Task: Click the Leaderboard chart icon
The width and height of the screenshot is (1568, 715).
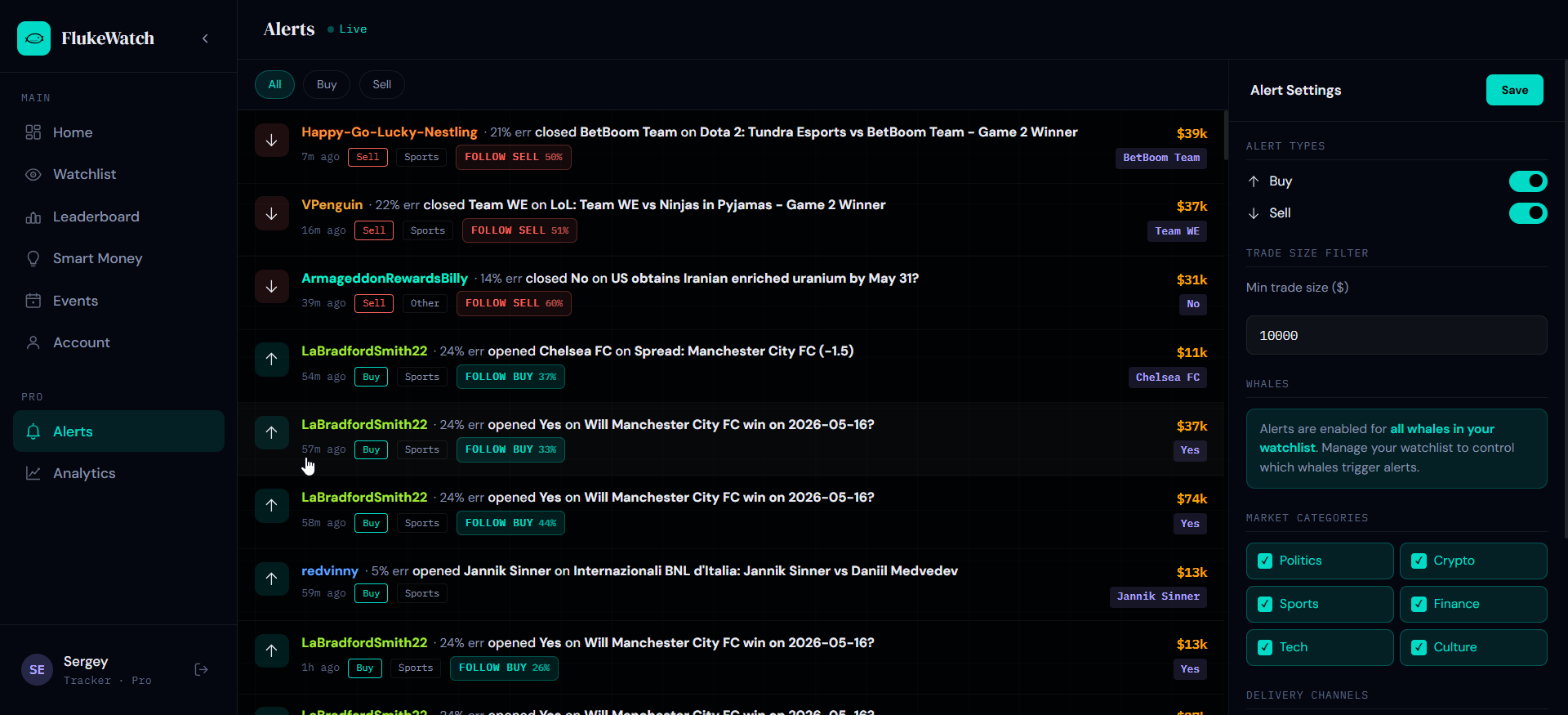Action: point(33,217)
